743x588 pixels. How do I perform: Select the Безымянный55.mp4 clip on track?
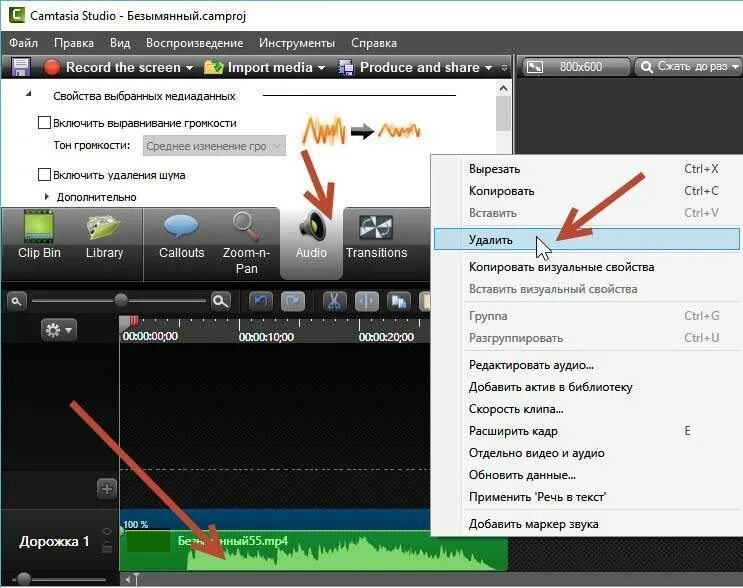(x=314, y=550)
